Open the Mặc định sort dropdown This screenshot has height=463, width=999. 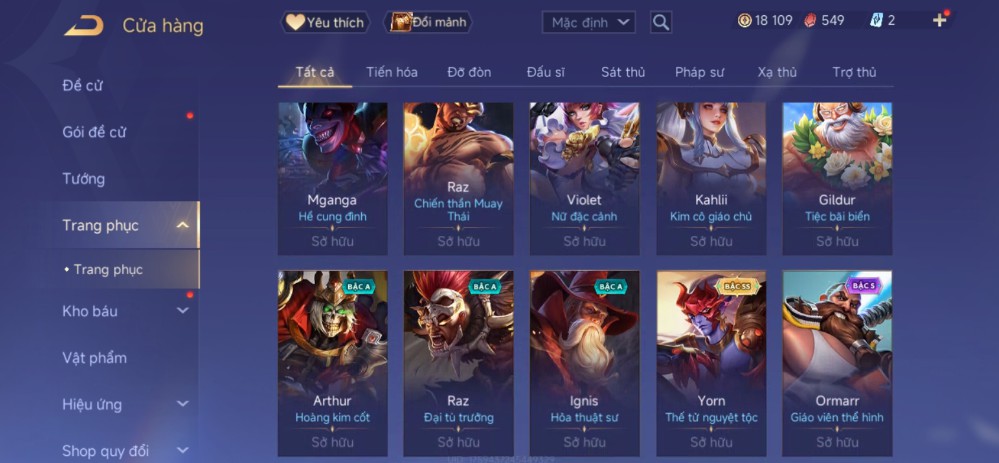point(589,23)
